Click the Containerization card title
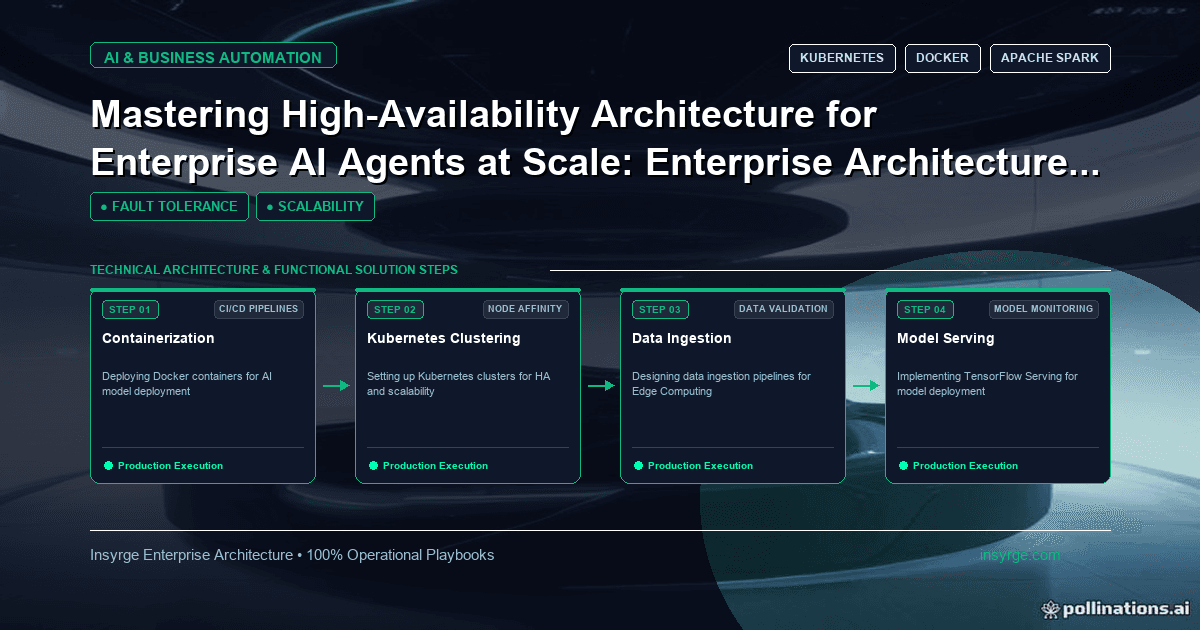Screen dimensions: 1200x630 coord(158,338)
